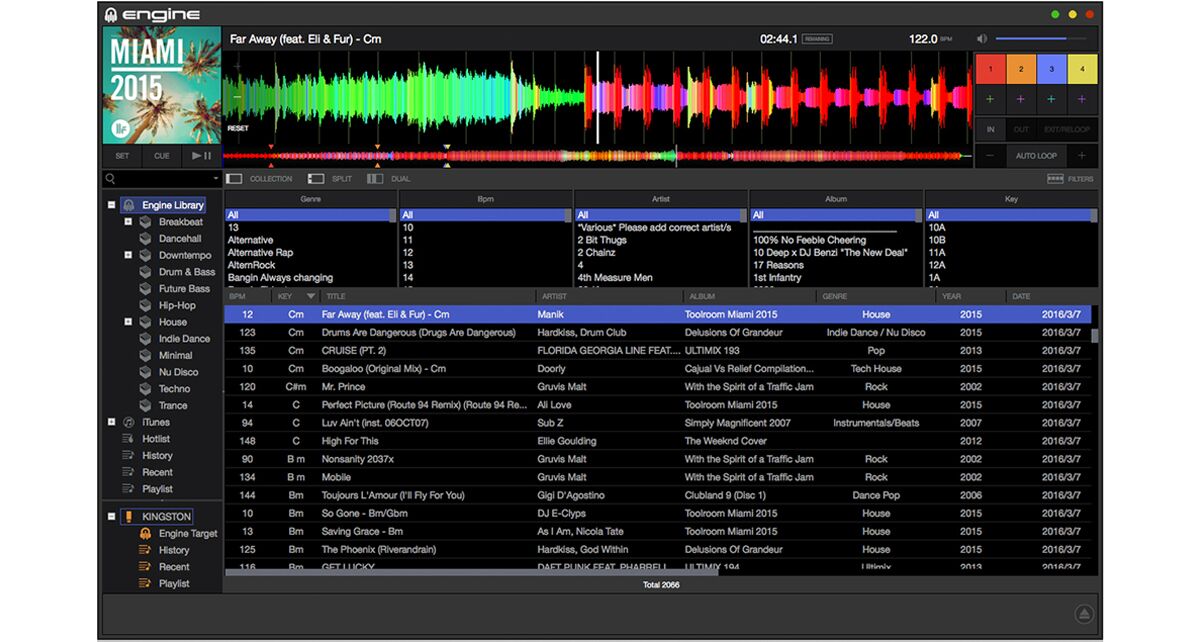Open the iTunes source in the sidebar
The image size is (1204, 642).
pyautogui.click(x=156, y=421)
